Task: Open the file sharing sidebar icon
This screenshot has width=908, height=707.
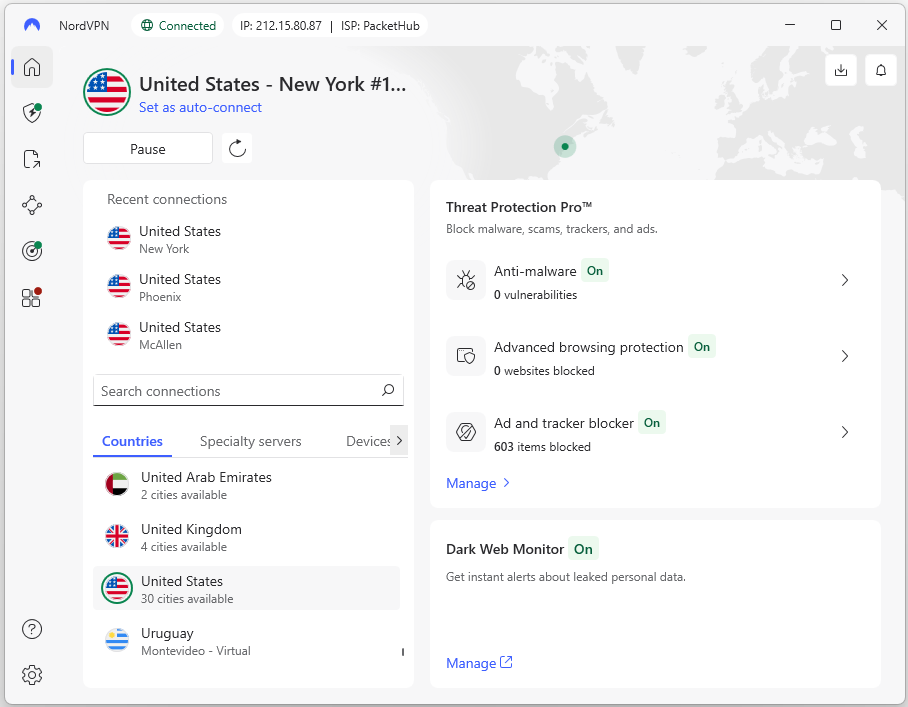Action: coord(32,159)
